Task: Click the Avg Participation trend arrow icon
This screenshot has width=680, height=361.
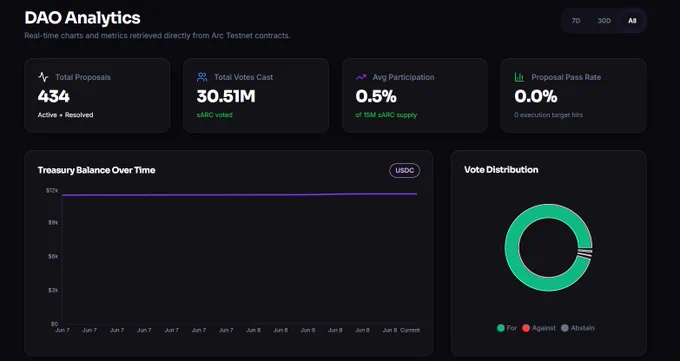Action: coord(361,77)
